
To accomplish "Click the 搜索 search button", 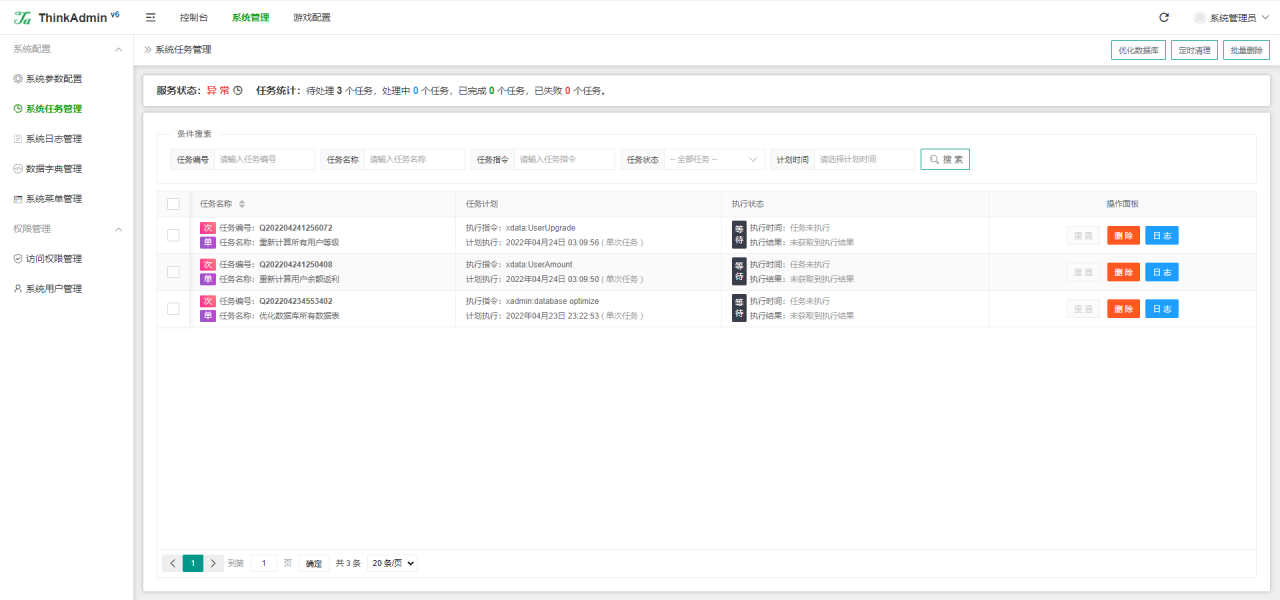I will pos(945,159).
